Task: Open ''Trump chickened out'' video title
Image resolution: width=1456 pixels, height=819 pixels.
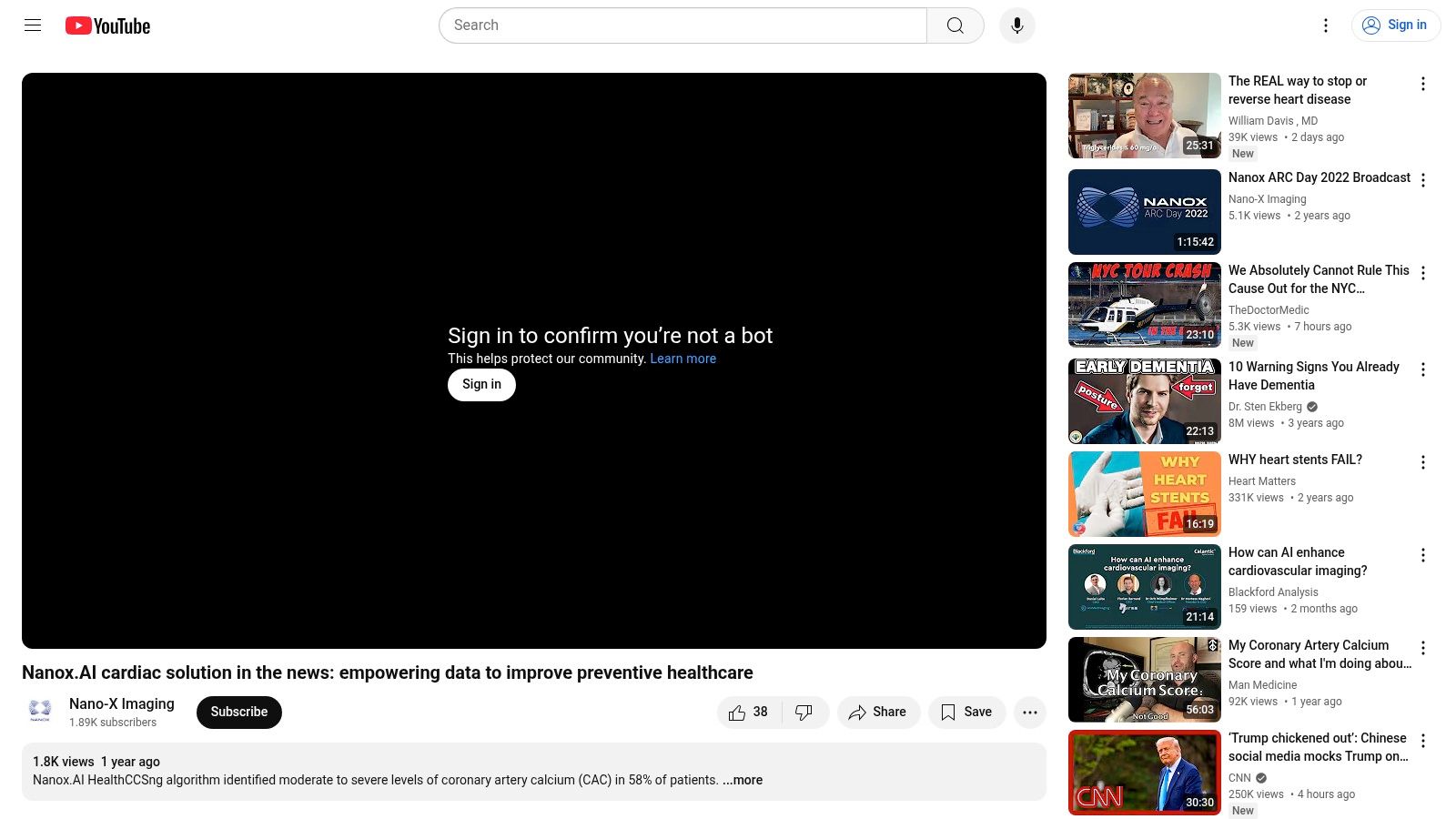Action: [1318, 747]
